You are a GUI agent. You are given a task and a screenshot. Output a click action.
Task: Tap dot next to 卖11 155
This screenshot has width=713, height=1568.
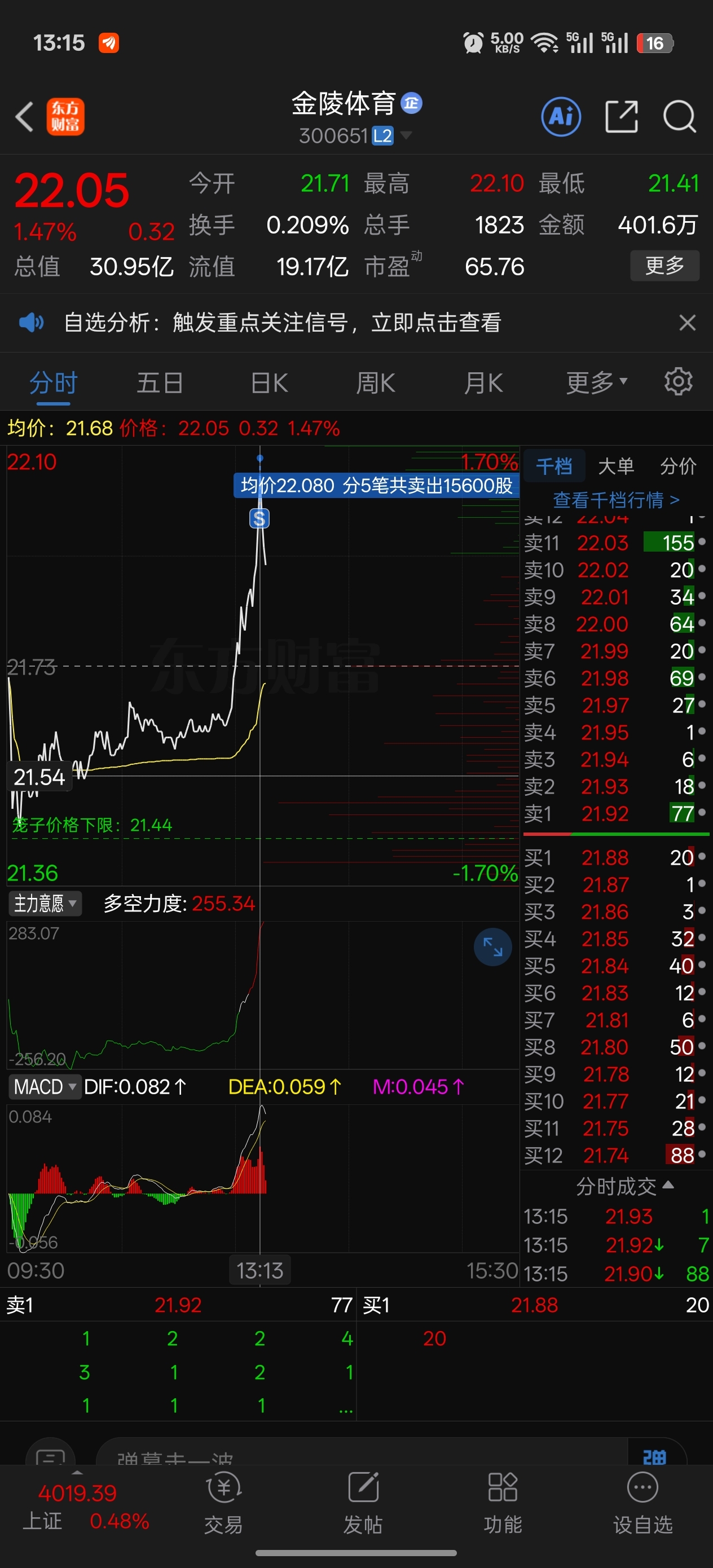pyautogui.click(x=702, y=541)
